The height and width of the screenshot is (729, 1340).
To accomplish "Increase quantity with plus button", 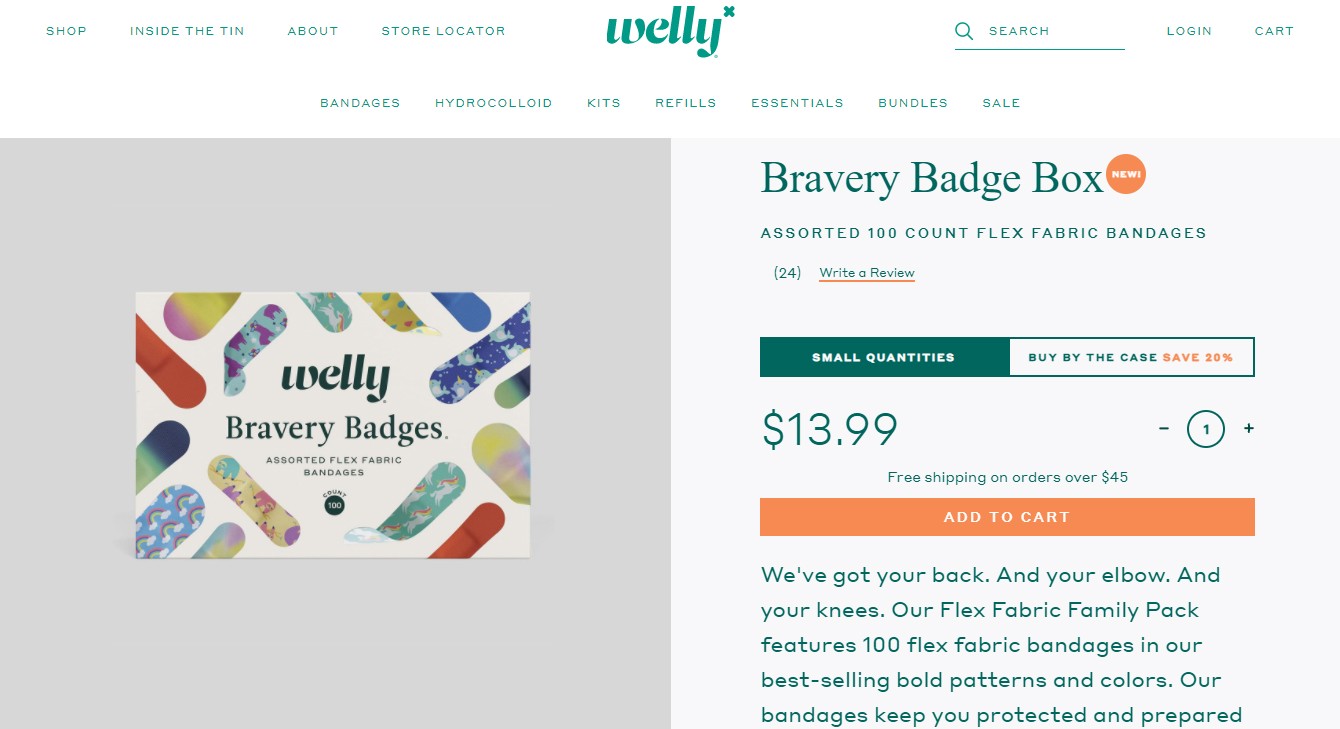I will pos(1249,429).
